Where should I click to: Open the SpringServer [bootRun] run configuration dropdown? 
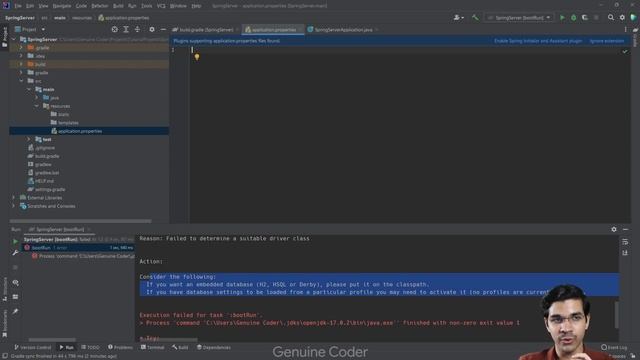pos(519,18)
